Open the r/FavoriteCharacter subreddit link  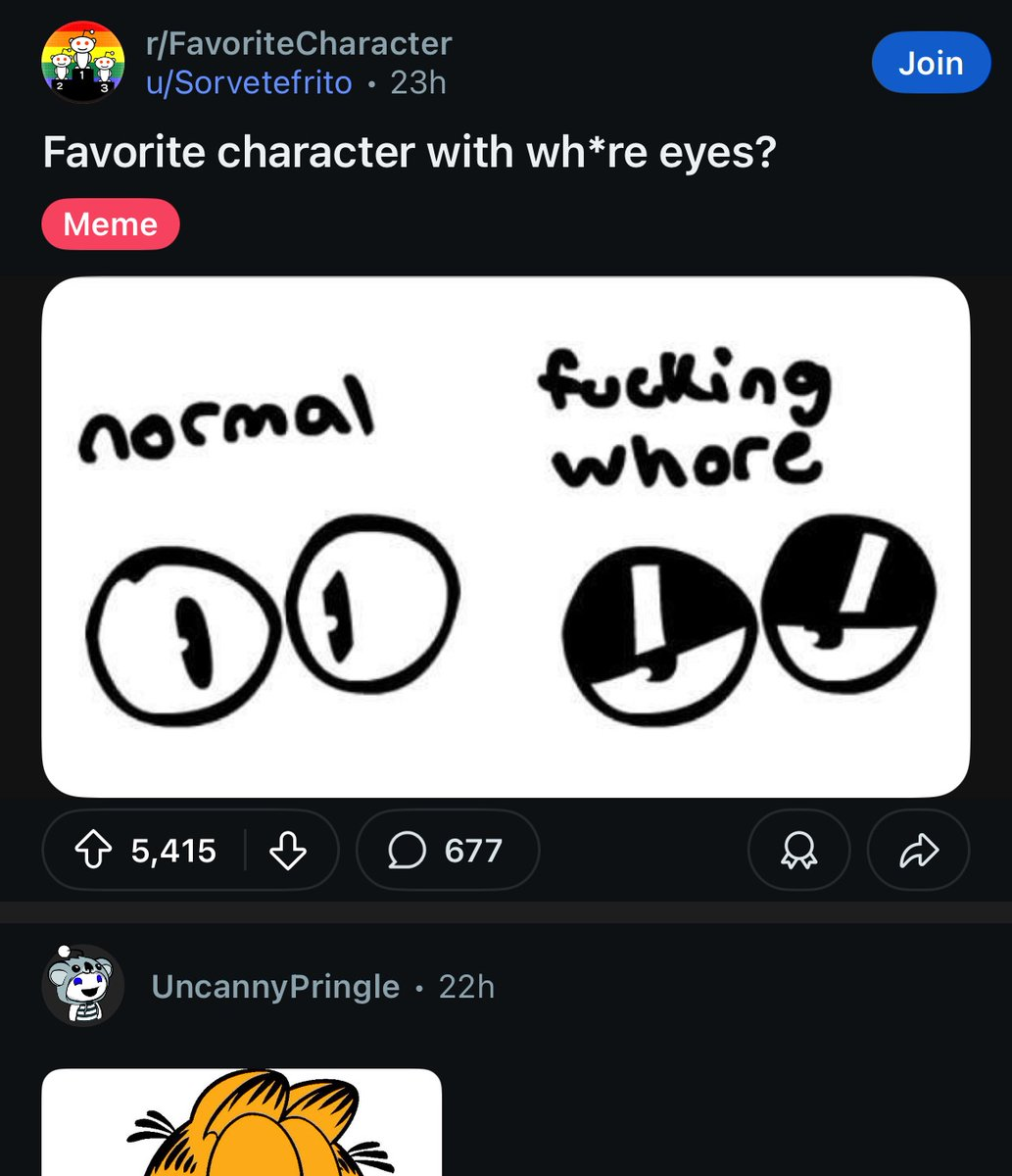click(x=298, y=44)
